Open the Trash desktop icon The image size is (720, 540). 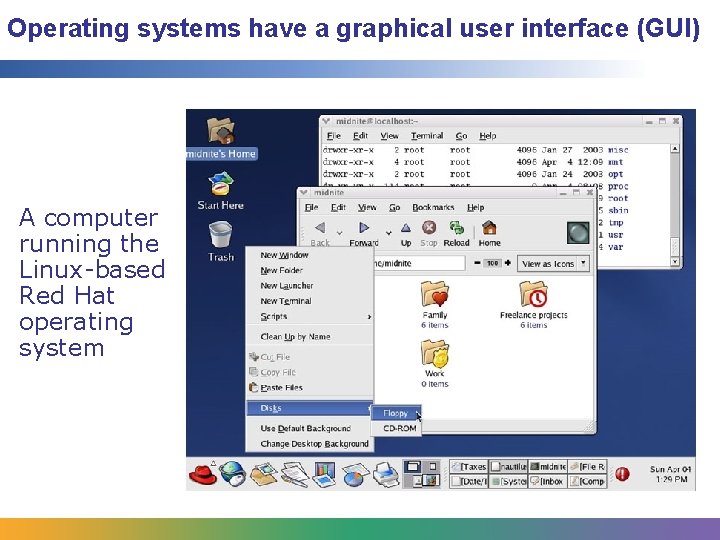pyautogui.click(x=221, y=242)
